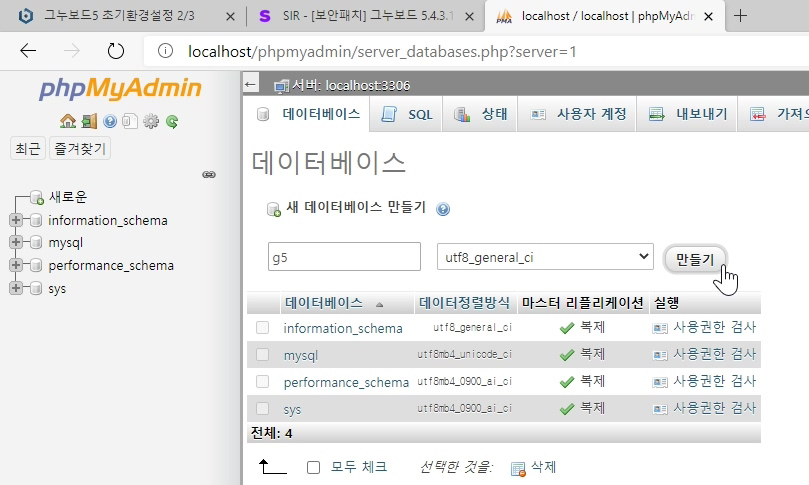Expand mysql in navigation tree

click(15, 242)
